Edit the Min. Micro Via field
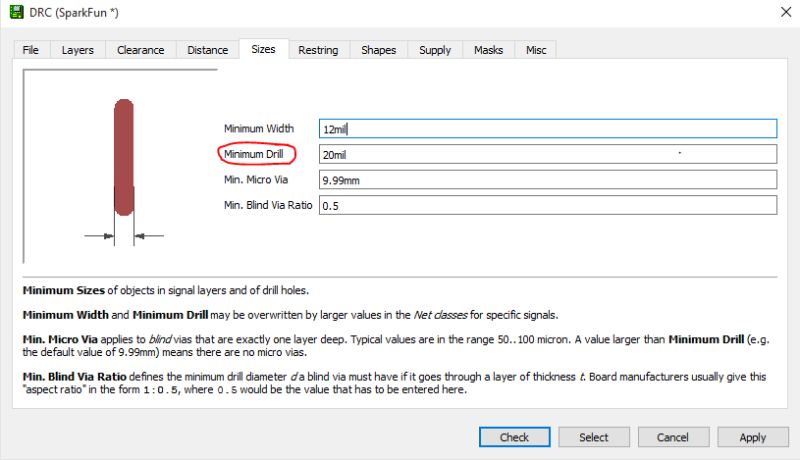 pos(548,180)
